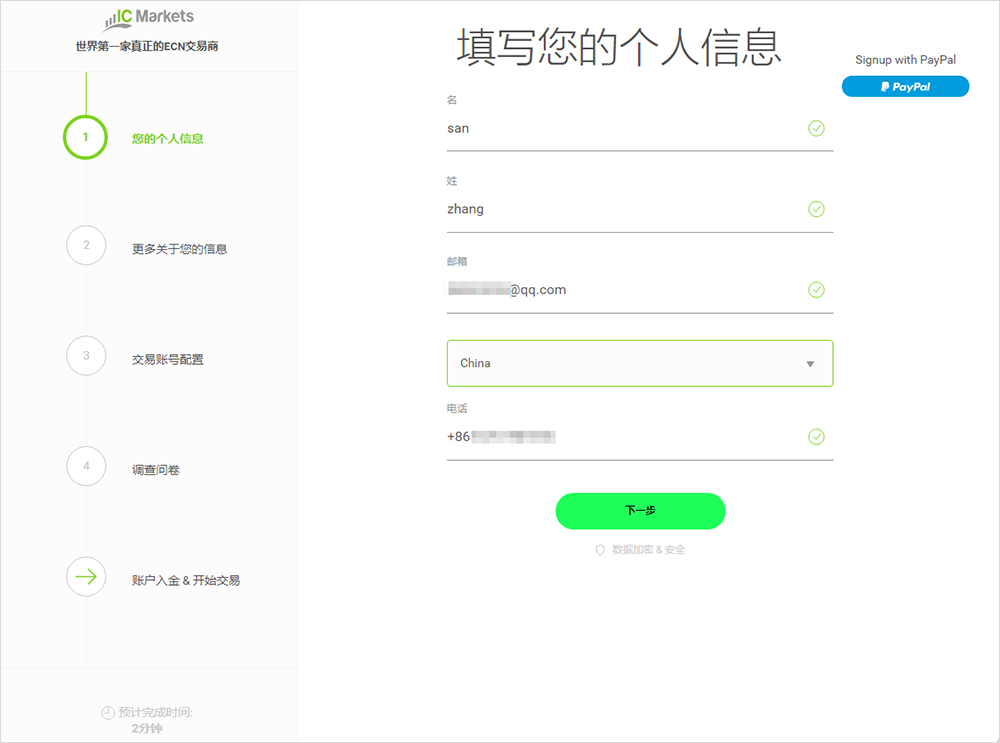Click 世界第一家真正的ECN交易商 tagline
The width and height of the screenshot is (1000, 743).
point(147,46)
